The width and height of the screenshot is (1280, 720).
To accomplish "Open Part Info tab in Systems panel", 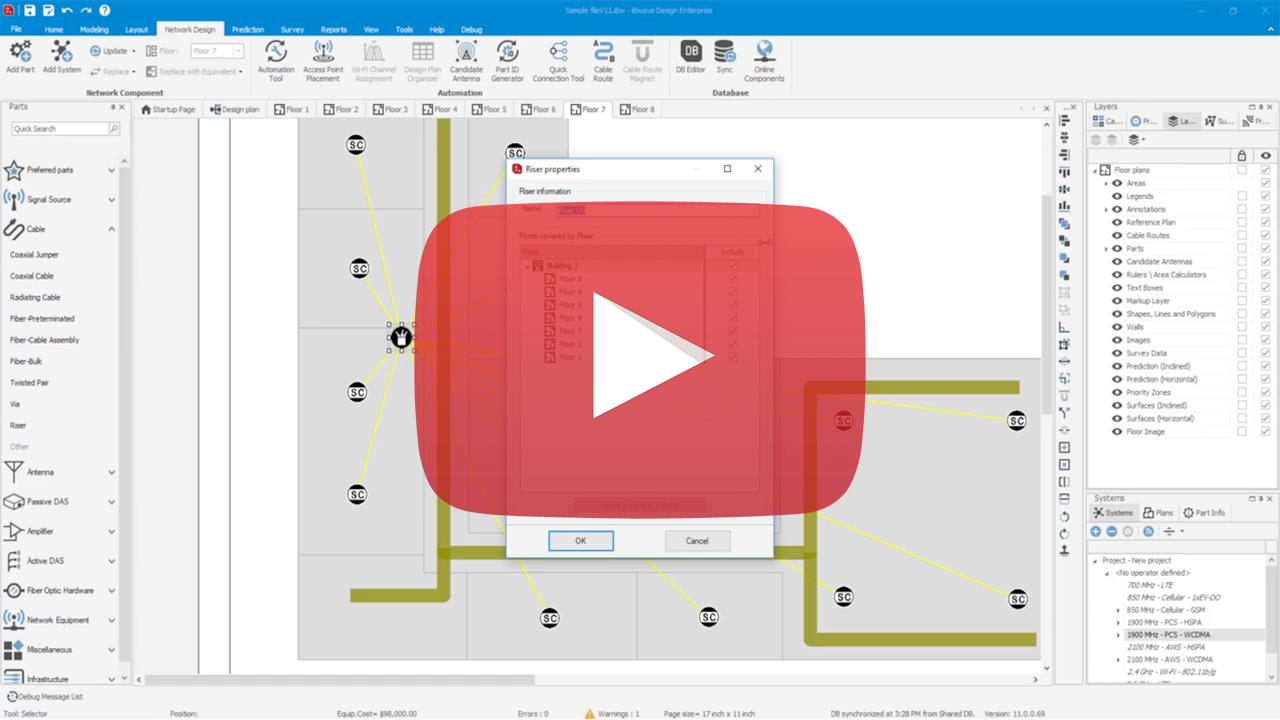I will click(1203, 513).
